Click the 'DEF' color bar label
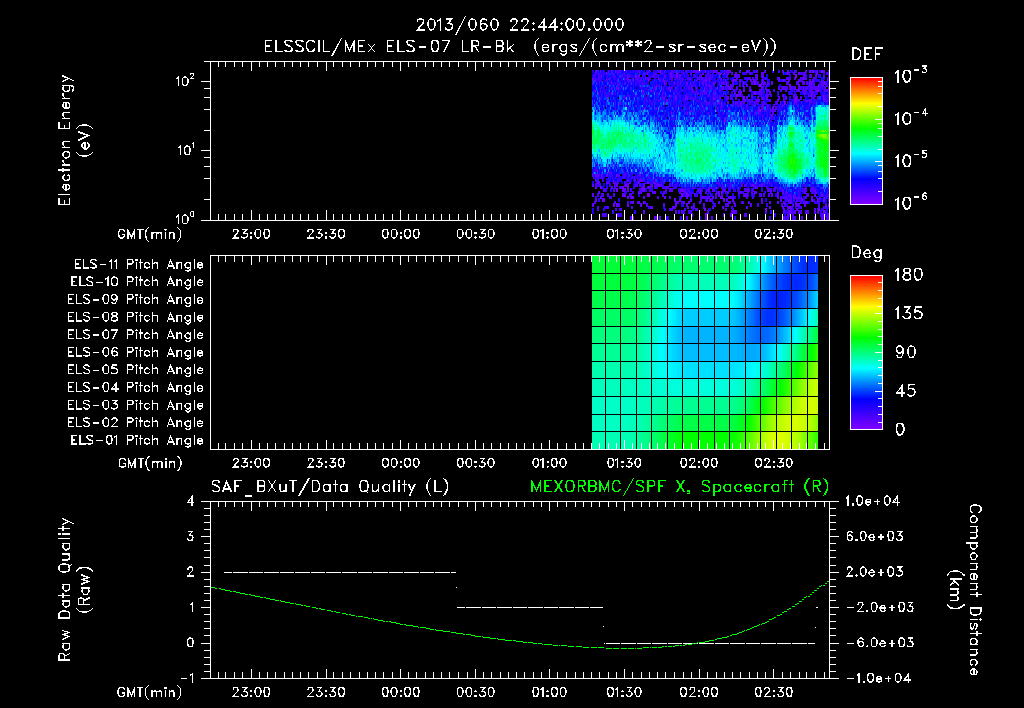Image resolution: width=1024 pixels, height=708 pixels. pos(867,55)
